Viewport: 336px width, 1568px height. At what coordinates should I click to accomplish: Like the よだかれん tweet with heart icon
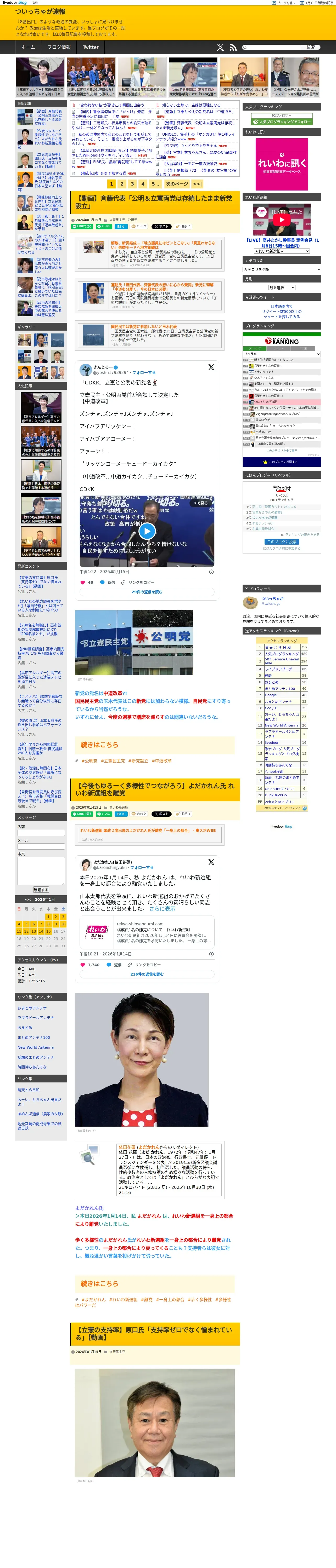point(83,965)
